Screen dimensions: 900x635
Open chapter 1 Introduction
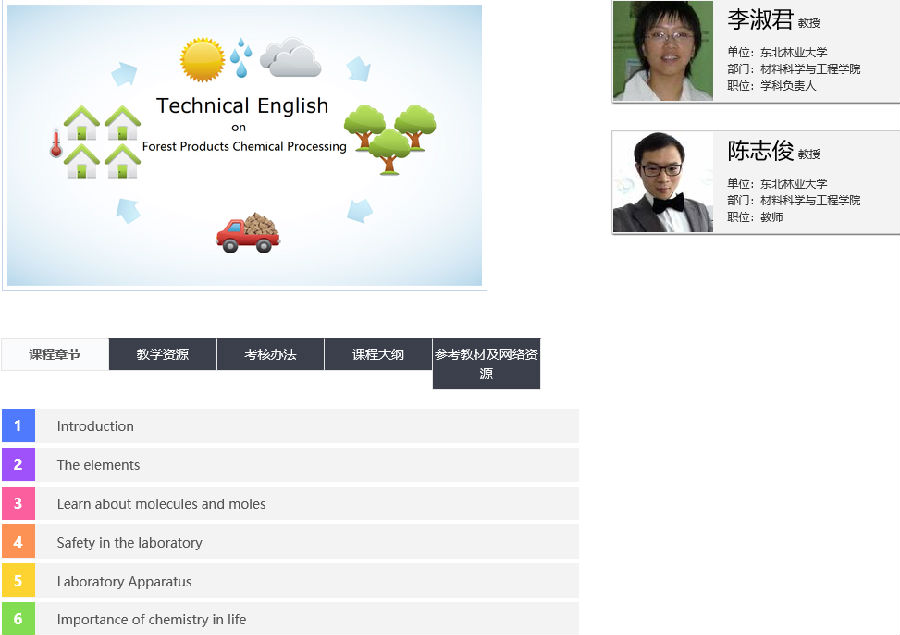coord(95,426)
